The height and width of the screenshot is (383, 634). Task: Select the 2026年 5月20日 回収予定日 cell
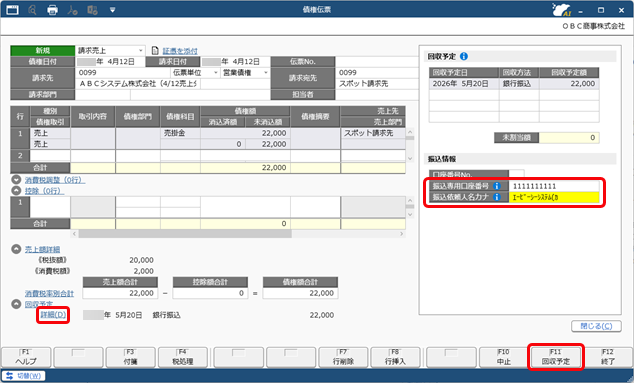click(x=463, y=84)
